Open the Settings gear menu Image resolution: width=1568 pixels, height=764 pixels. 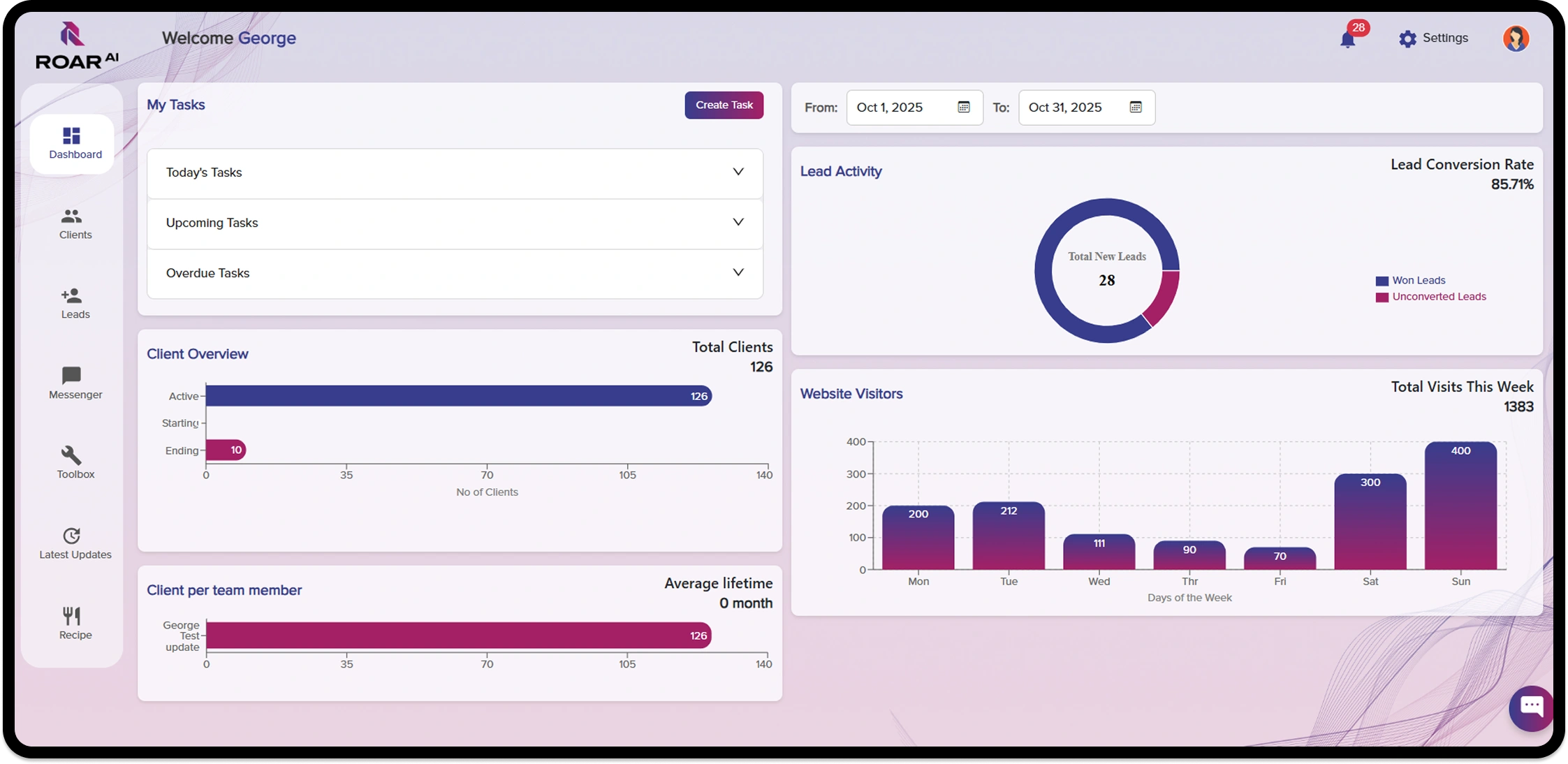coord(1407,38)
